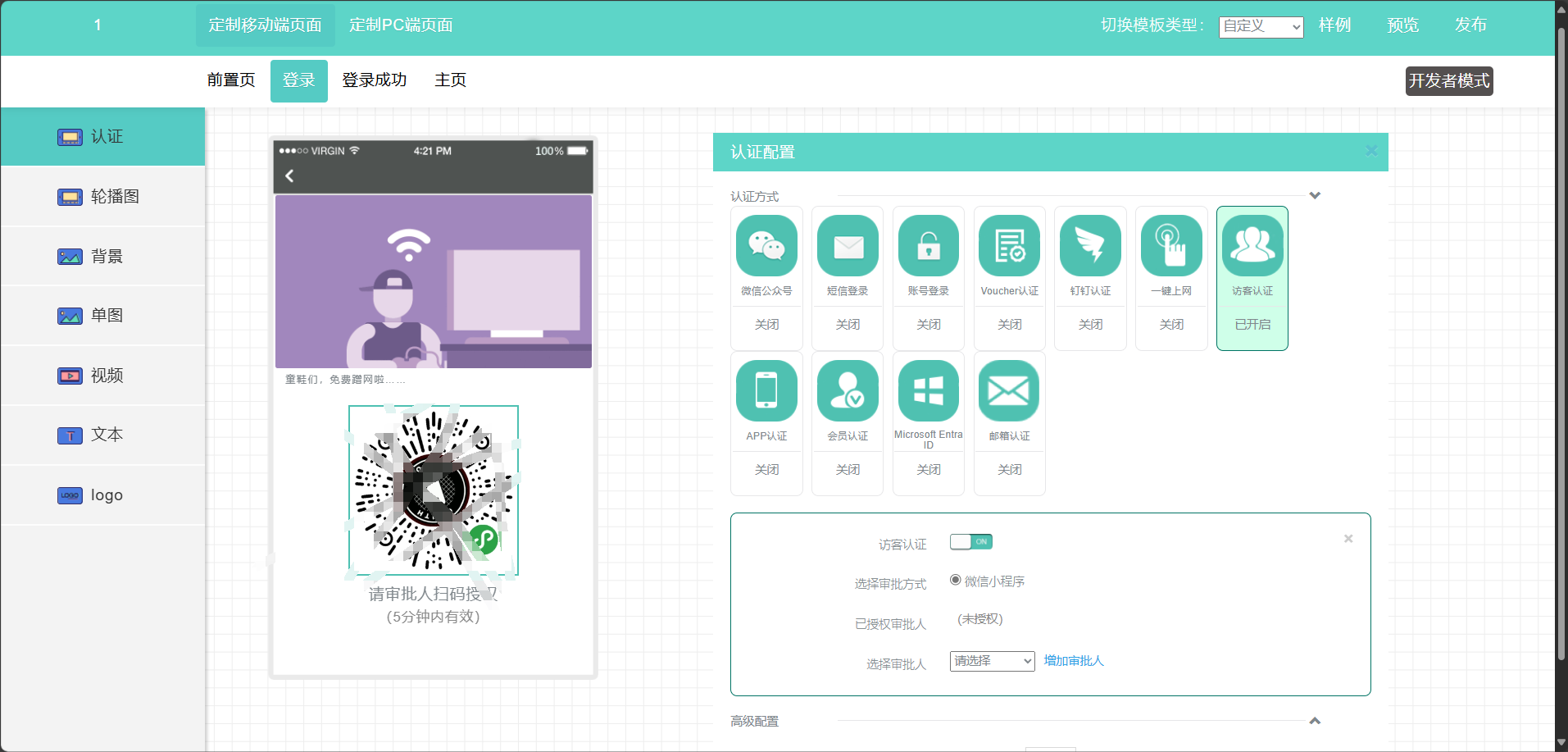Screen dimensions: 1568x752
Task: Select the account login (账号登录) lock icon
Action: (929, 245)
